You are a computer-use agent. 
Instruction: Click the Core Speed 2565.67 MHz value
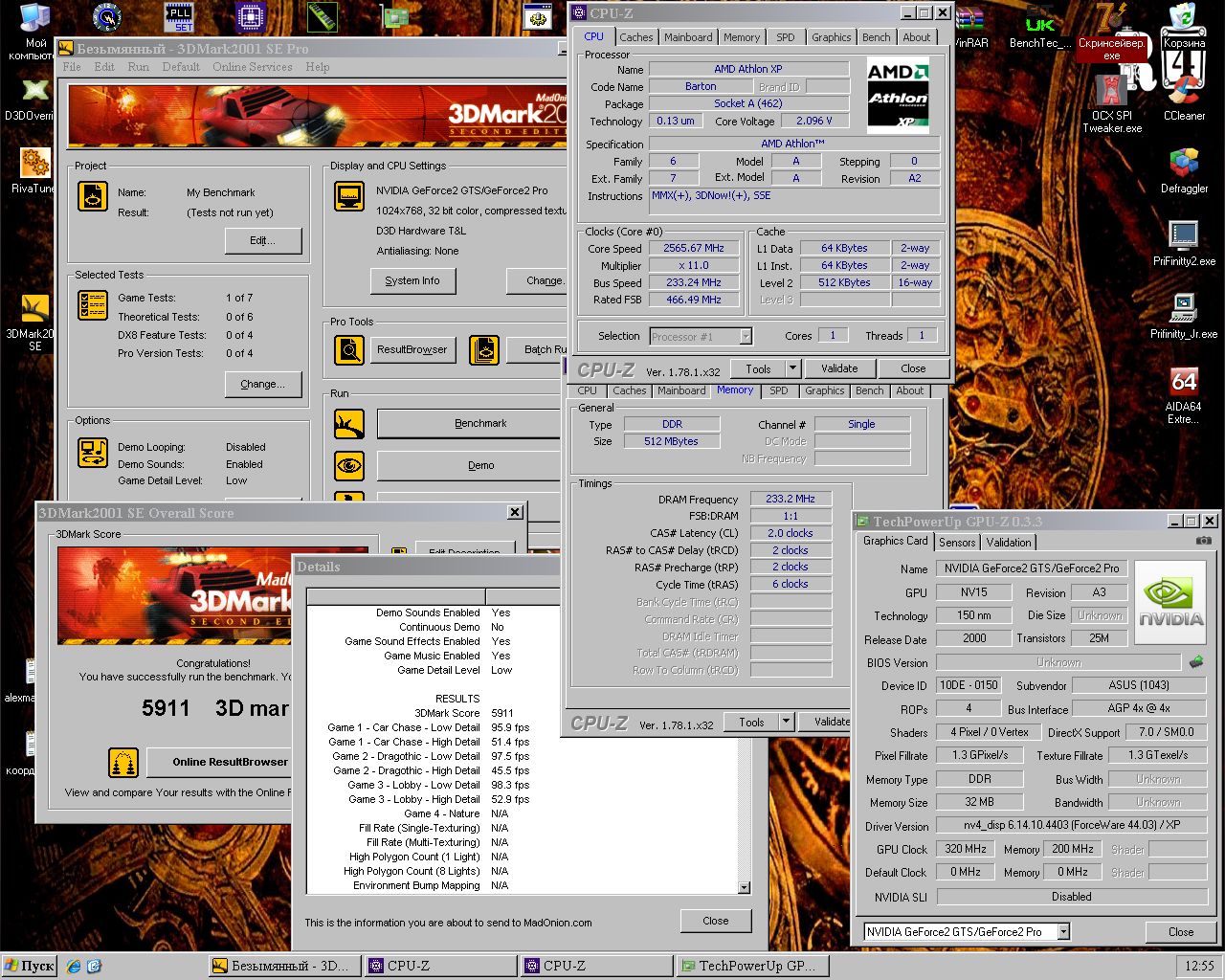[x=694, y=248]
